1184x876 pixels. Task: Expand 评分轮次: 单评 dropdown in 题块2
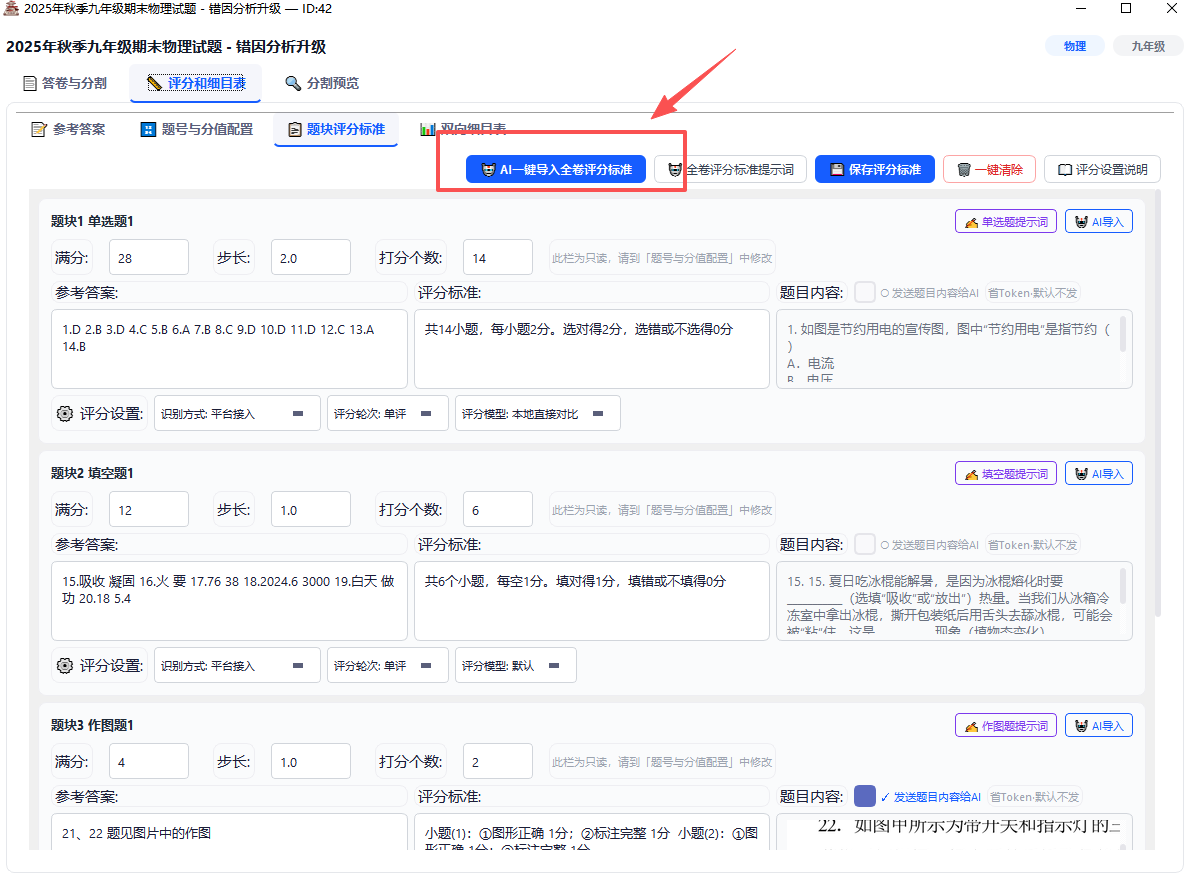(x=387, y=665)
